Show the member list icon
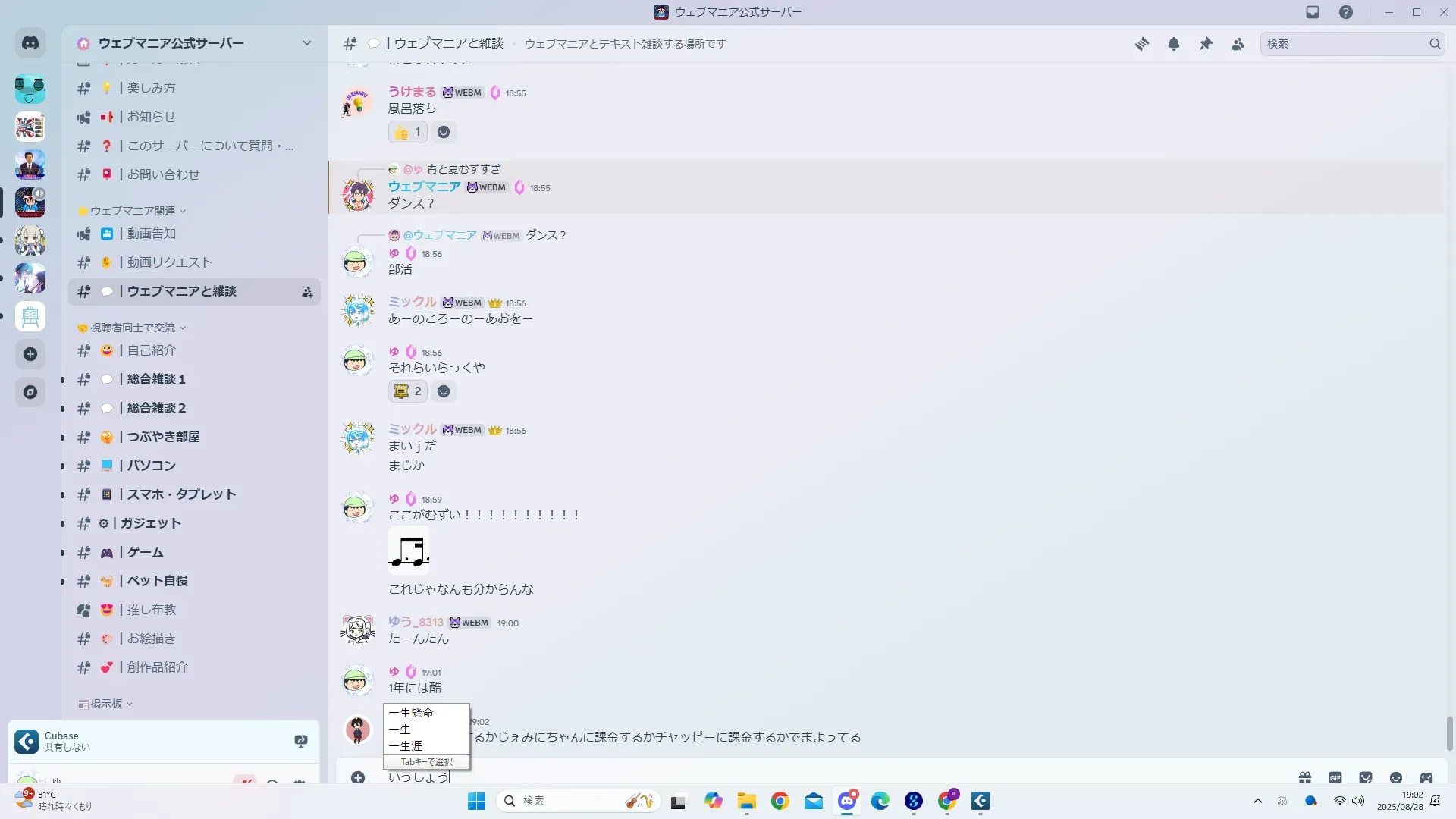The image size is (1456, 819). point(1238,44)
